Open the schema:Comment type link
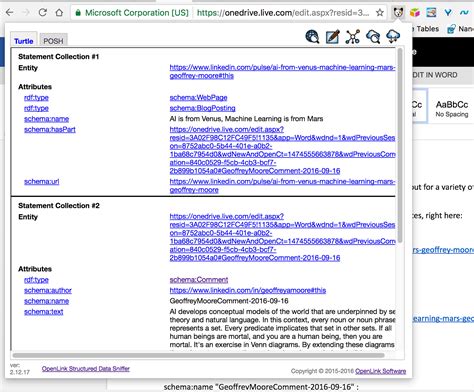 (199, 280)
